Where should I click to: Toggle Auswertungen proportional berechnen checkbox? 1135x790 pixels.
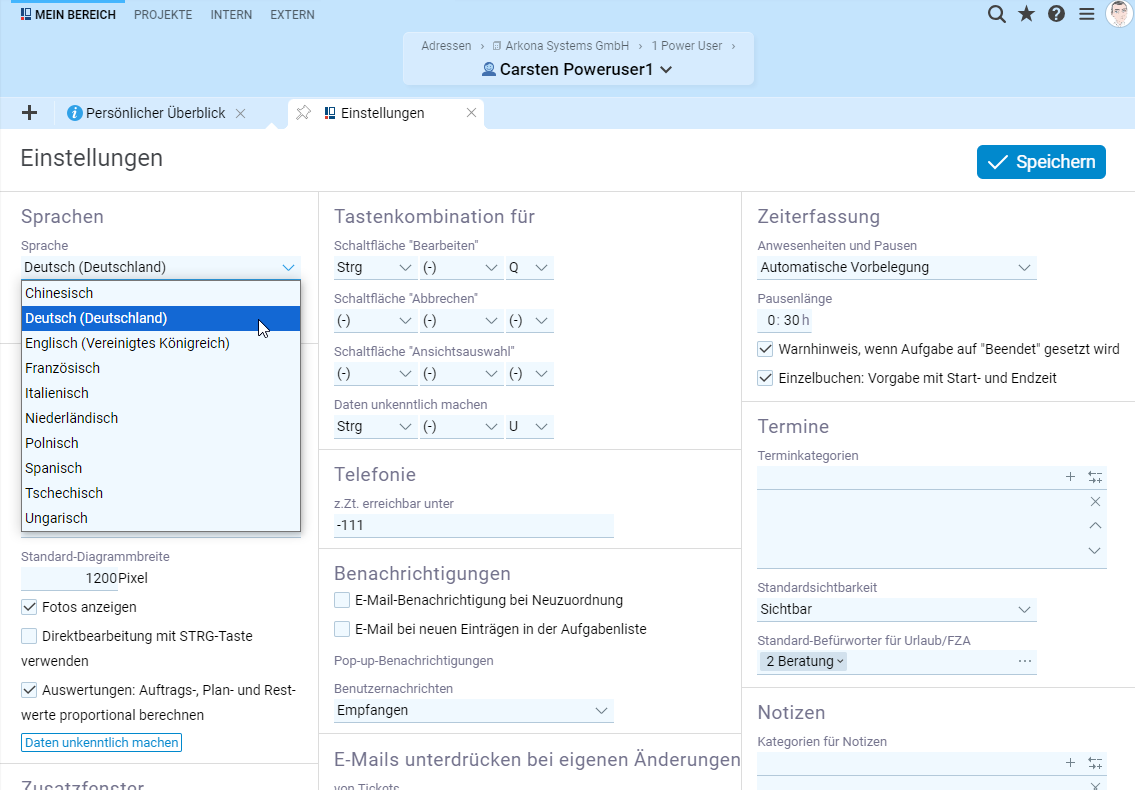29,689
